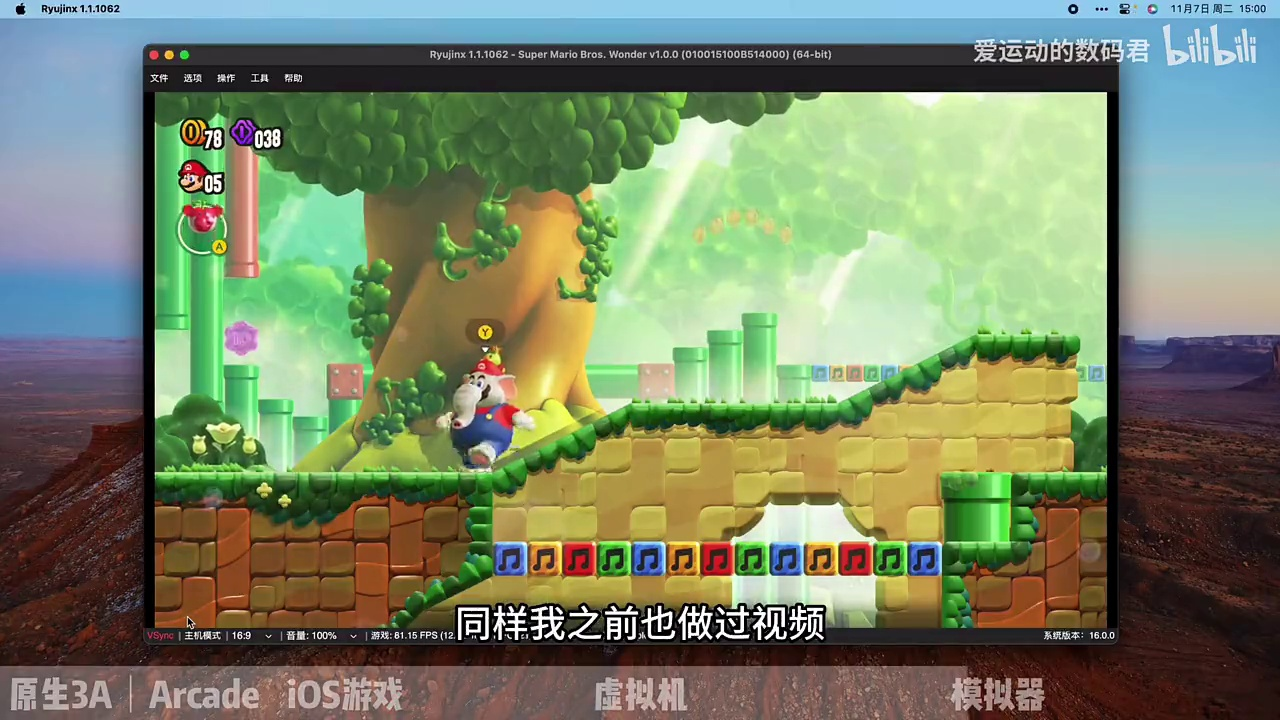Open the 帮助 menu
The image size is (1280, 720).
(x=293, y=78)
